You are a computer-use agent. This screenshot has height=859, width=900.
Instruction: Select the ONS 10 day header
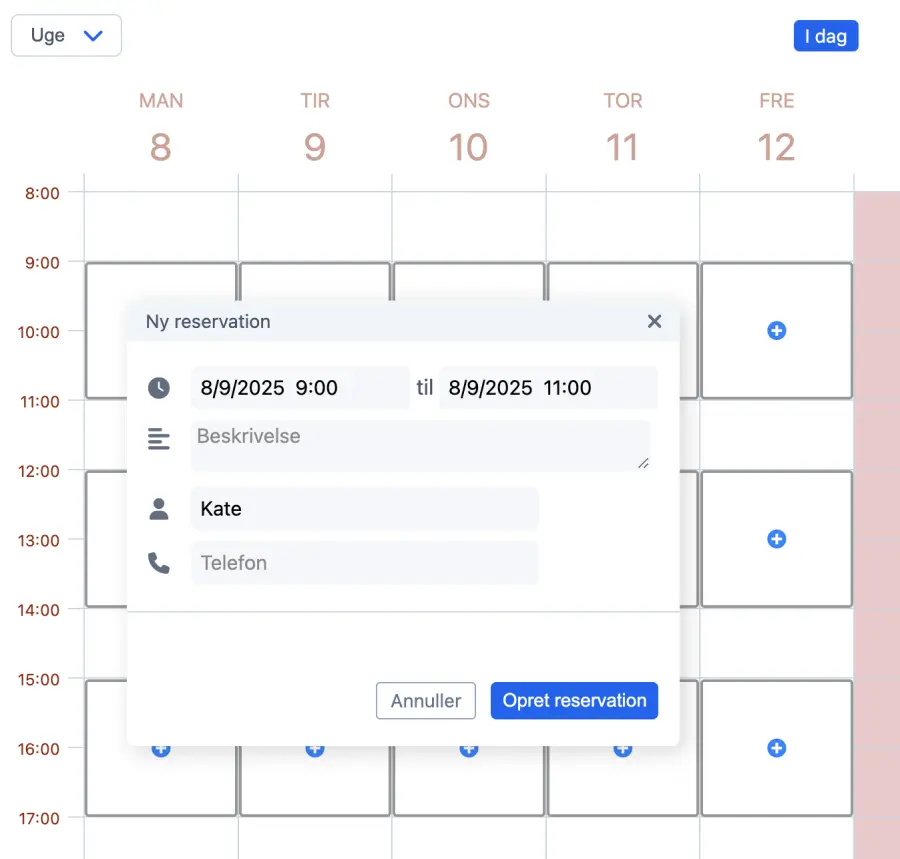pyautogui.click(x=468, y=130)
